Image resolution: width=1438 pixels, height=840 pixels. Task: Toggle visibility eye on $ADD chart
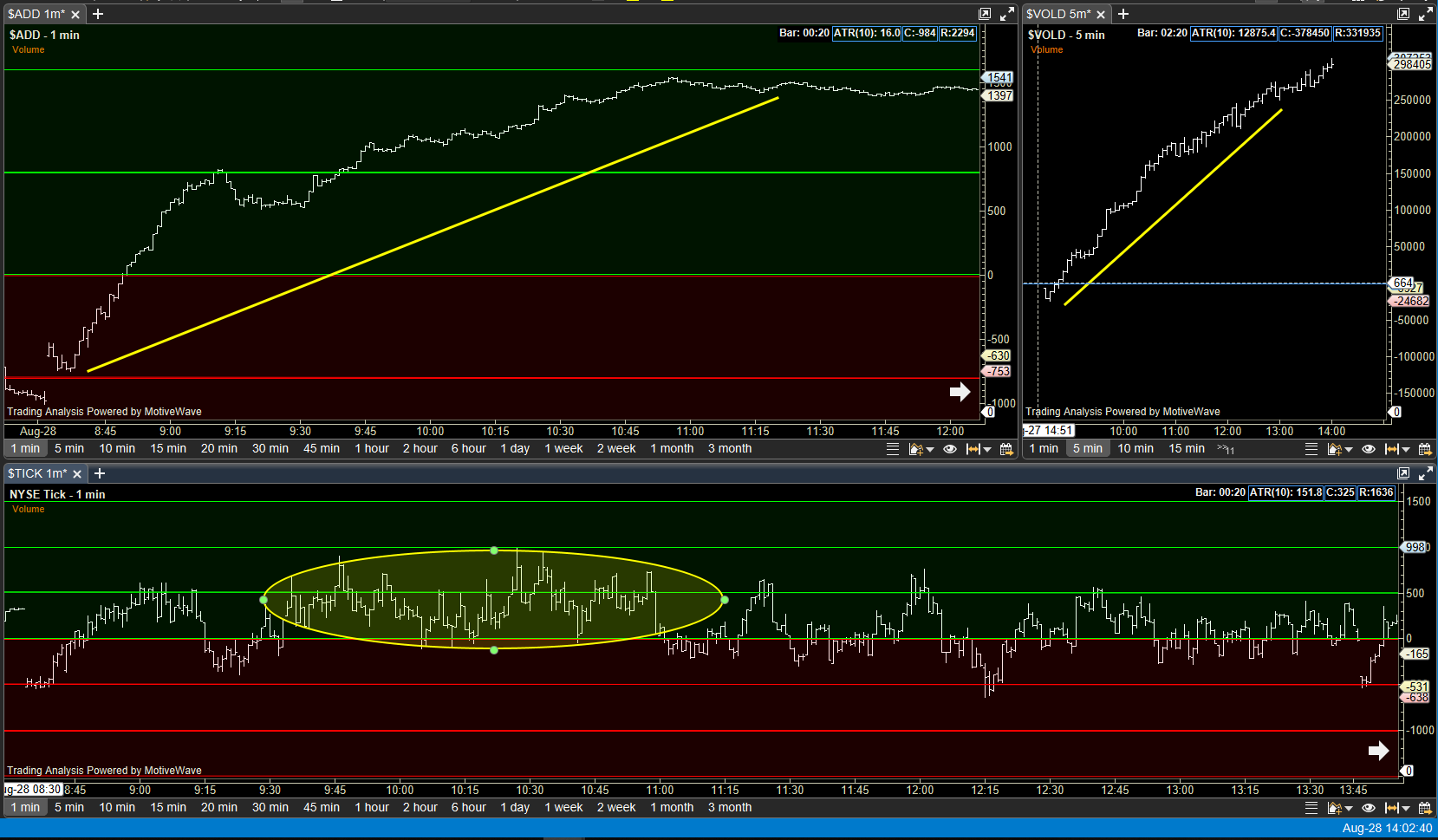coord(950,449)
